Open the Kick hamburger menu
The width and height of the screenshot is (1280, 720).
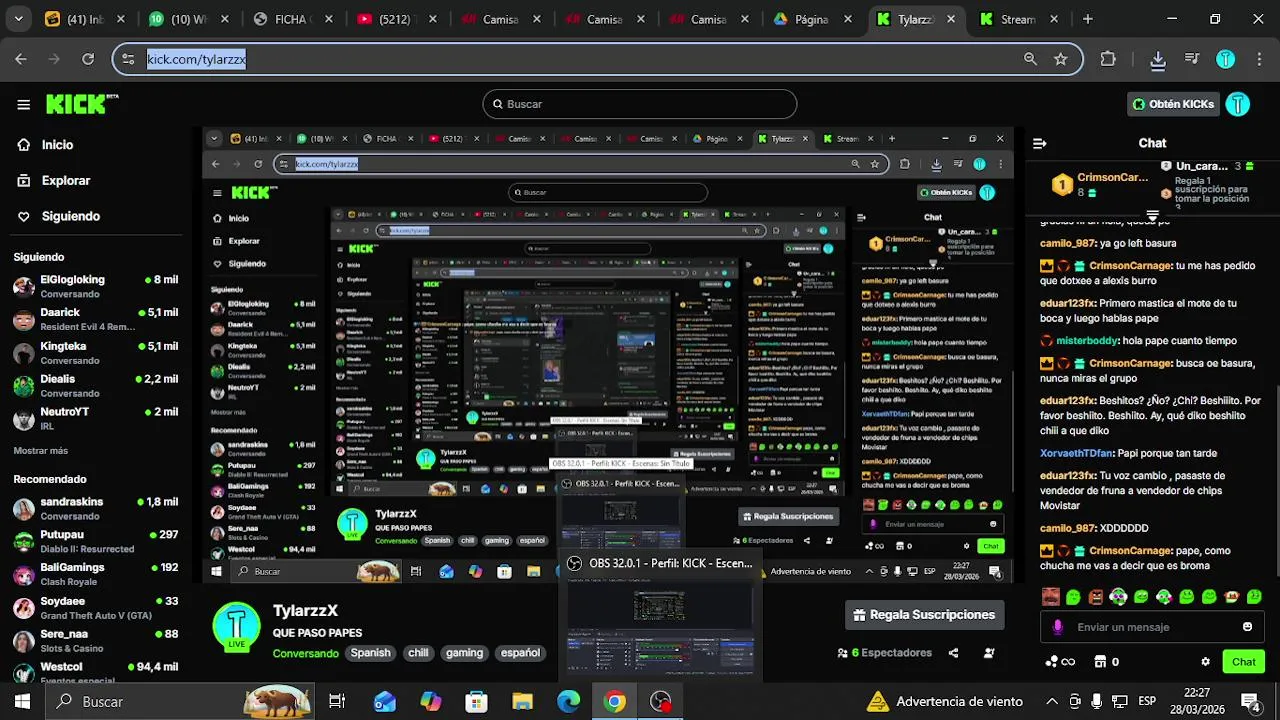[23, 104]
